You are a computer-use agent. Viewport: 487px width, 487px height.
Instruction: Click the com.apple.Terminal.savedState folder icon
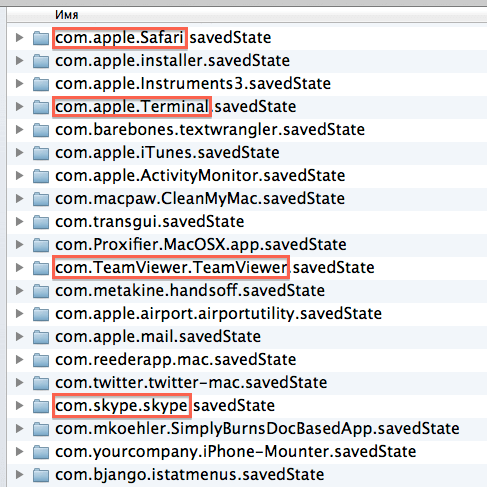(x=41, y=107)
